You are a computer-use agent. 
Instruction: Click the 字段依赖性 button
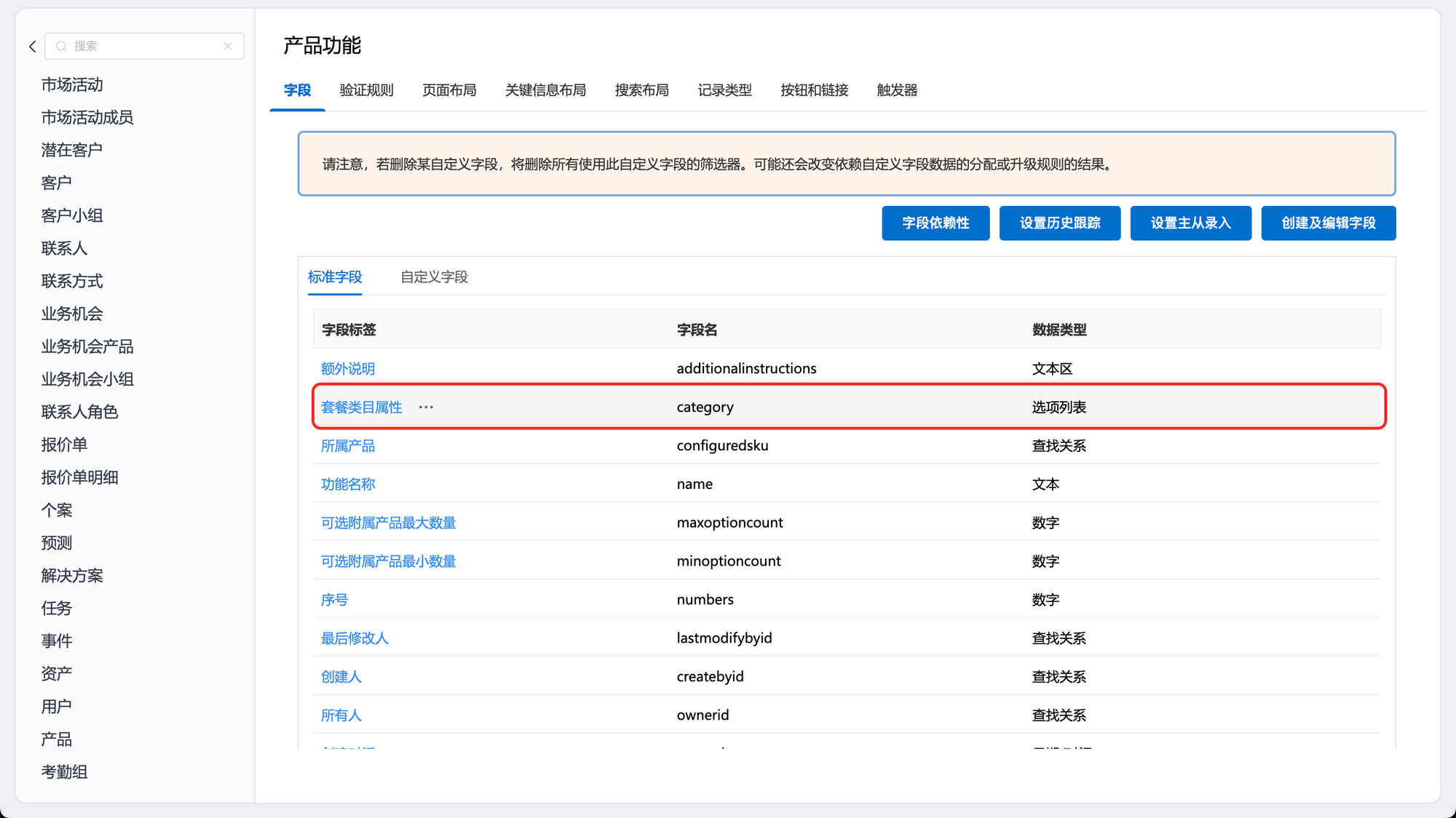click(935, 223)
